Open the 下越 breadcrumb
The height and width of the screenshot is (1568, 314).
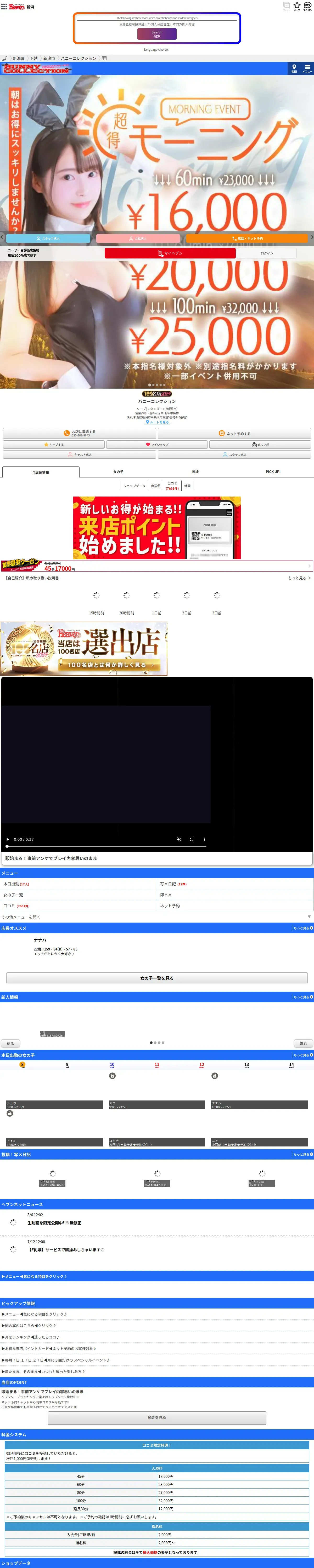pos(33,59)
